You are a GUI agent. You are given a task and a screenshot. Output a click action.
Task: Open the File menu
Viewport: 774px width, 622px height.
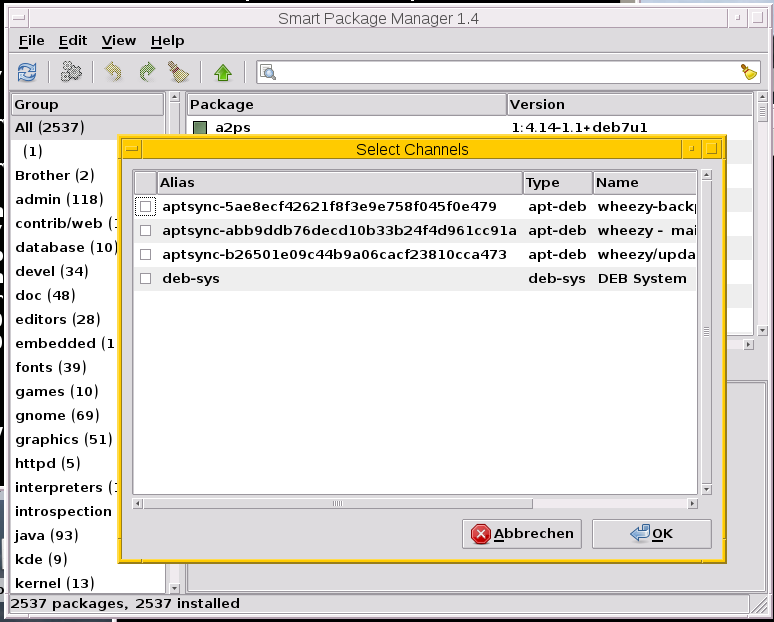32,41
